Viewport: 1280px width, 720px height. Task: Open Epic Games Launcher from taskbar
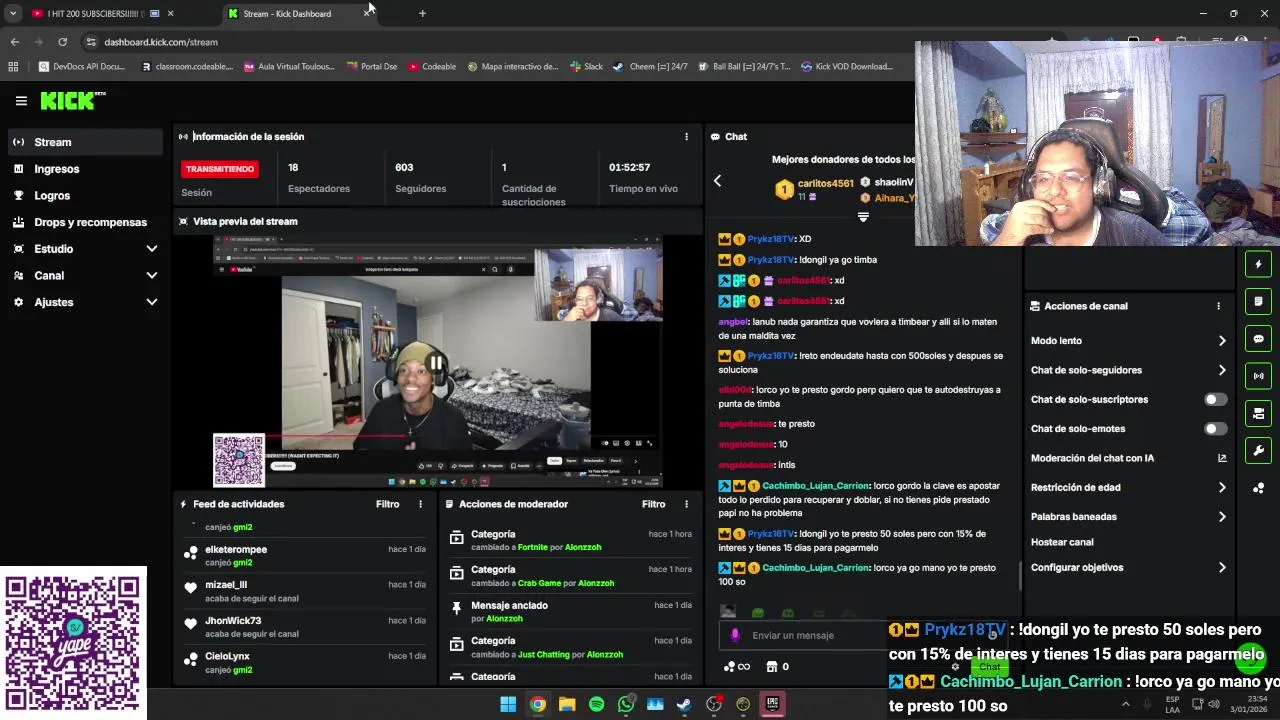tap(772, 704)
